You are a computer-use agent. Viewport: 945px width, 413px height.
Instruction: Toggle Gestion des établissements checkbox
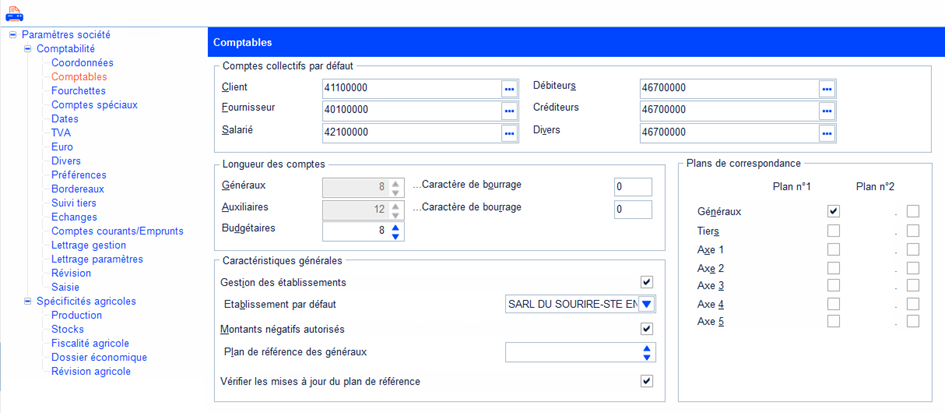(646, 283)
